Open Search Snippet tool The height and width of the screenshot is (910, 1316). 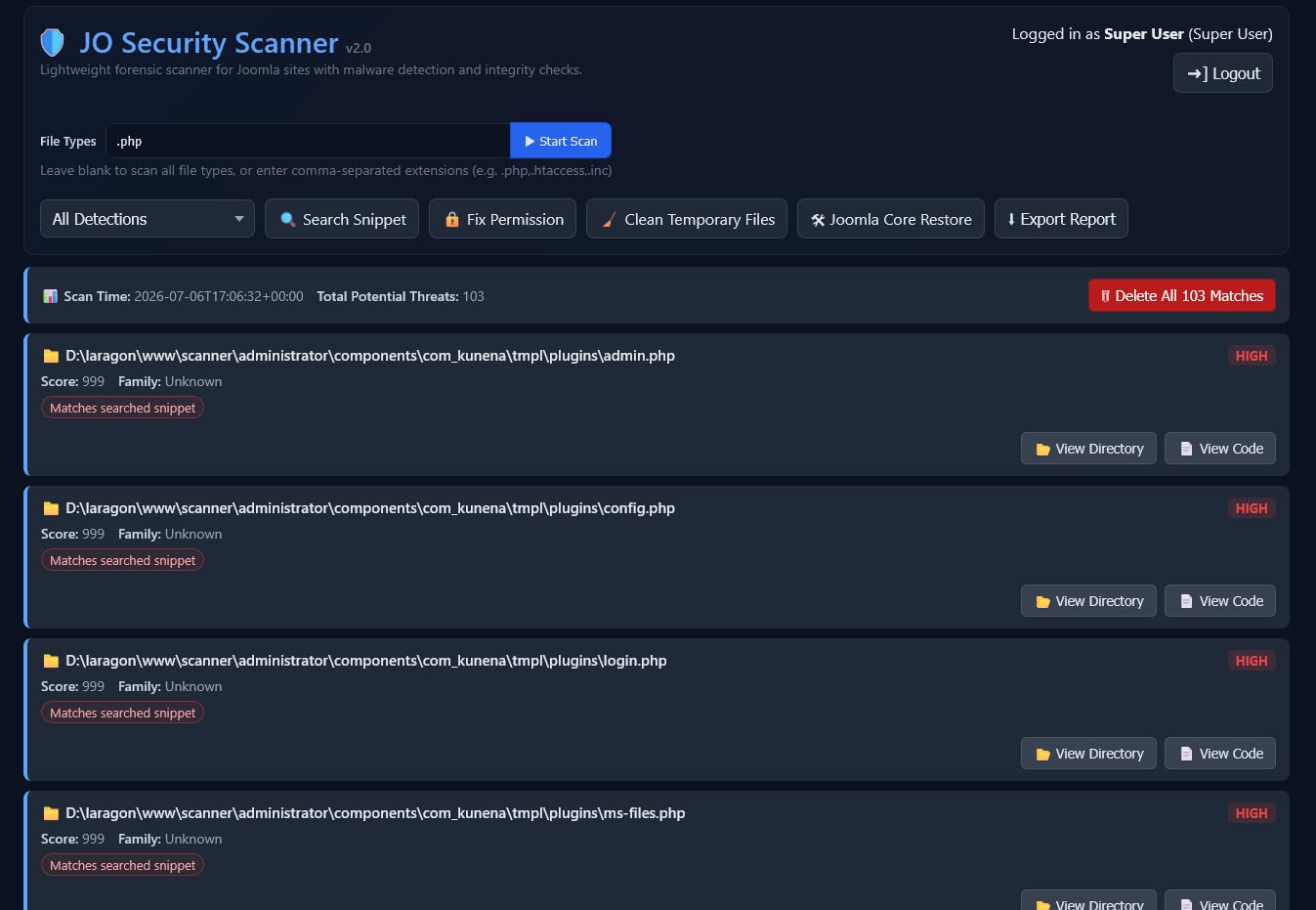click(x=342, y=219)
